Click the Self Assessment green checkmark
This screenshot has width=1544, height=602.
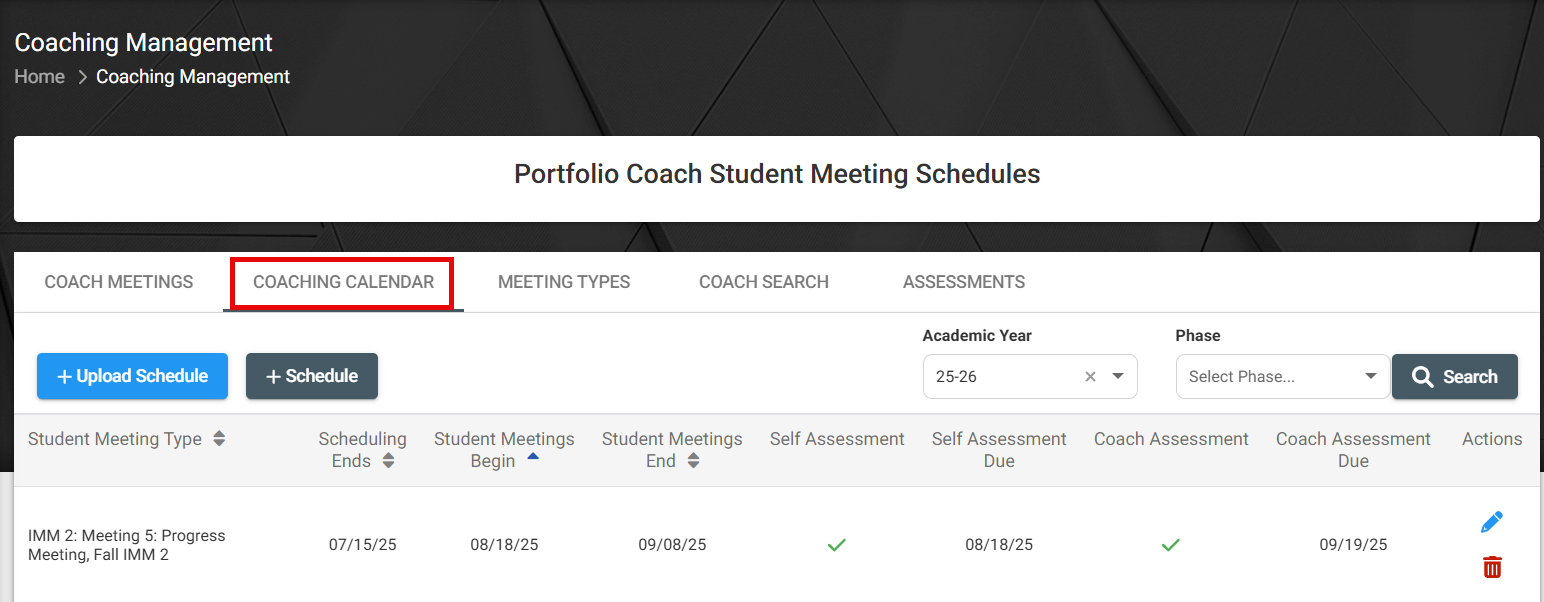pyautogui.click(x=837, y=545)
